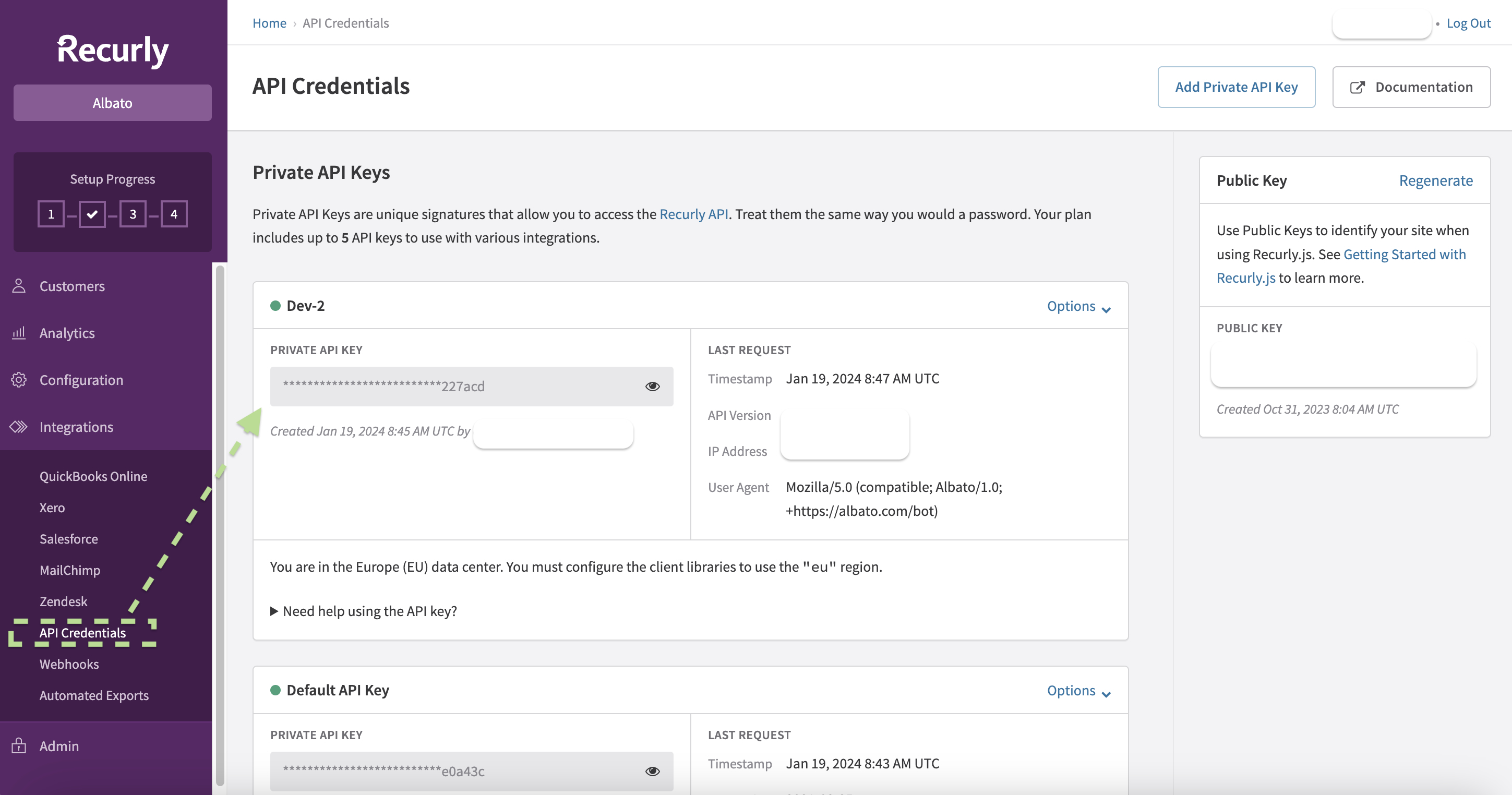1512x795 pixels.
Task: Click the Analytics bar chart icon
Action: point(19,333)
